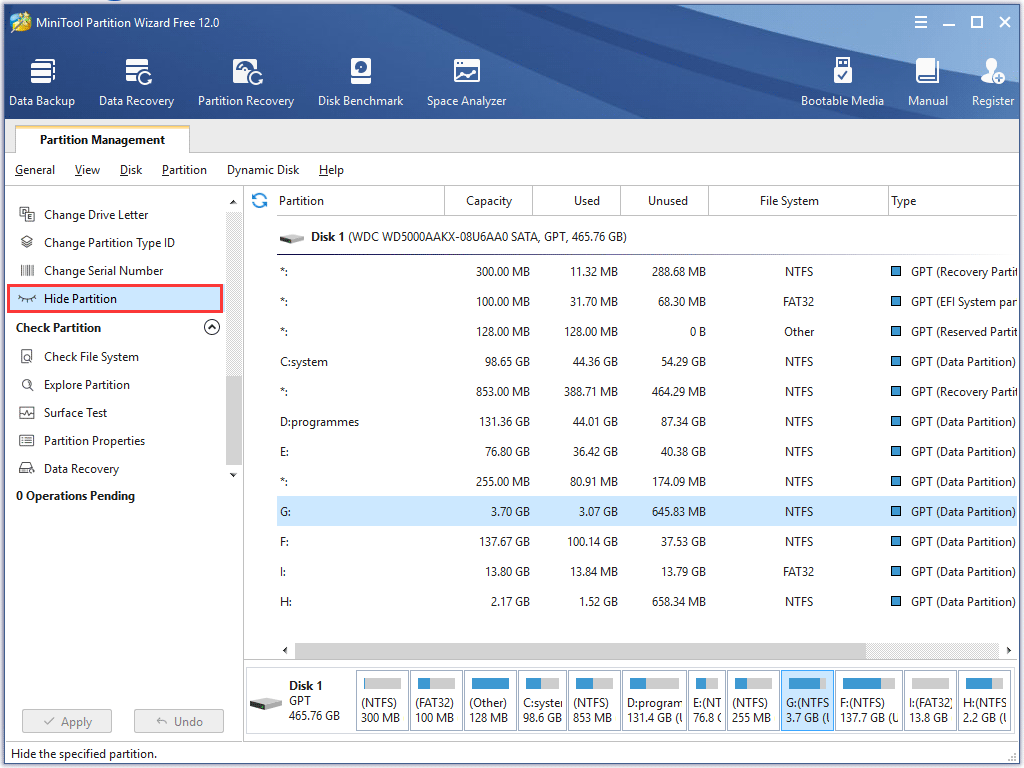Open Space Analyzer
1024x768 pixels.
tap(466, 82)
